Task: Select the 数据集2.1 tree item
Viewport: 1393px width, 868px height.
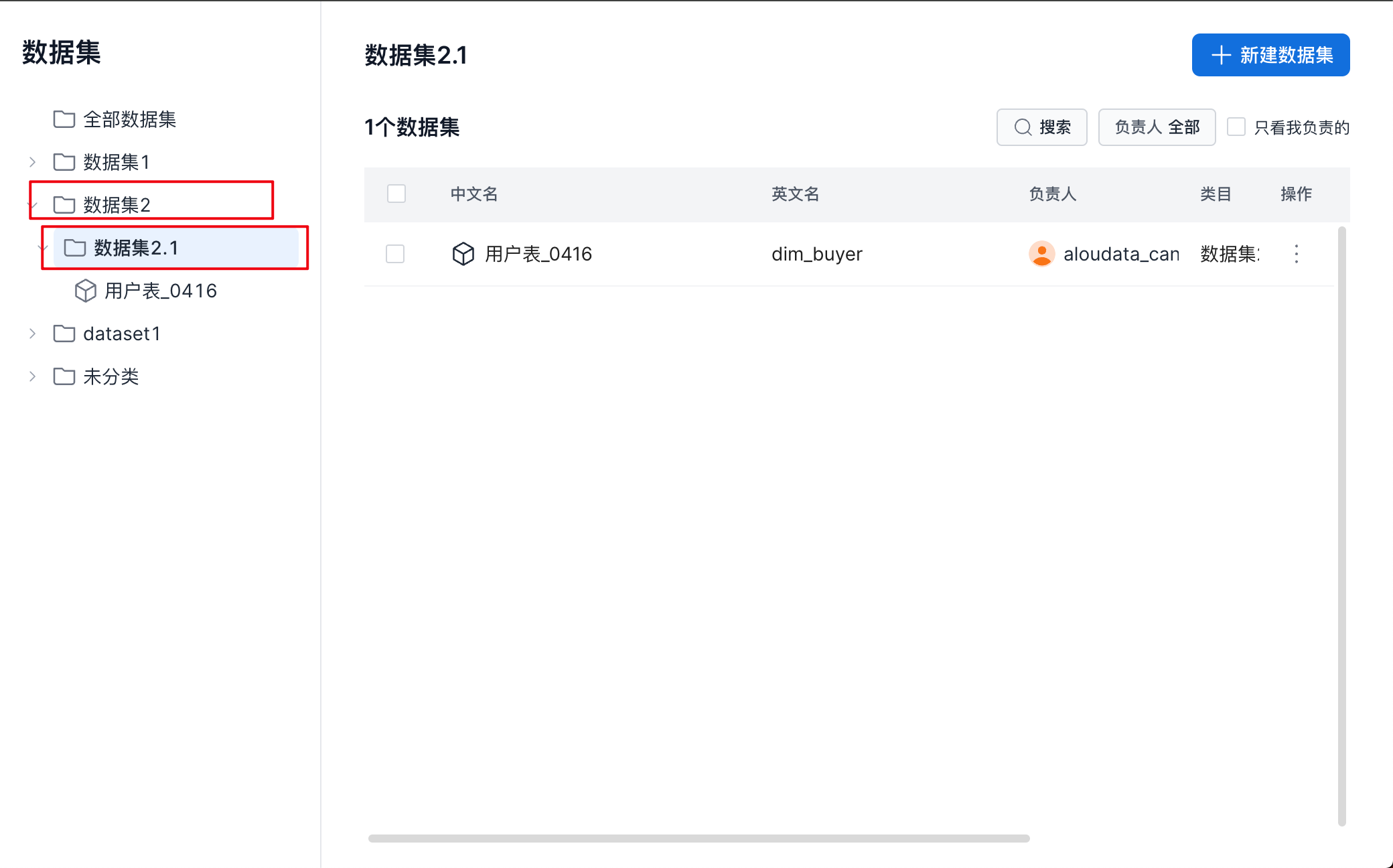Action: (x=136, y=248)
